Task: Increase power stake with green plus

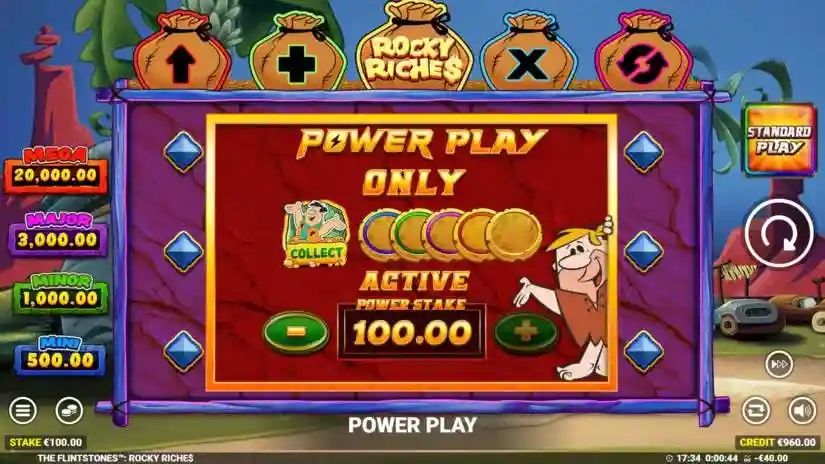Action: (526, 331)
